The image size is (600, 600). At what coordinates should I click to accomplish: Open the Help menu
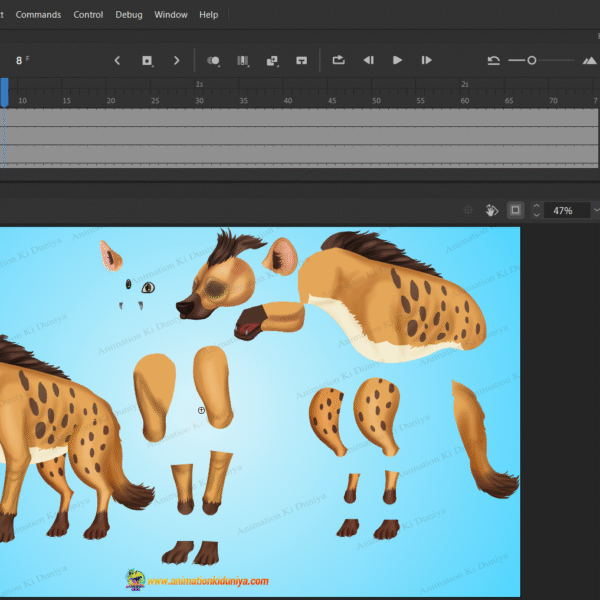(x=209, y=15)
